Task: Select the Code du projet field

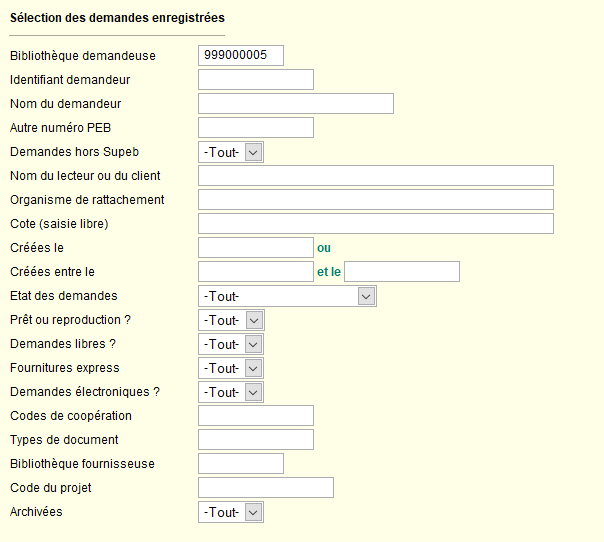Action: click(266, 488)
